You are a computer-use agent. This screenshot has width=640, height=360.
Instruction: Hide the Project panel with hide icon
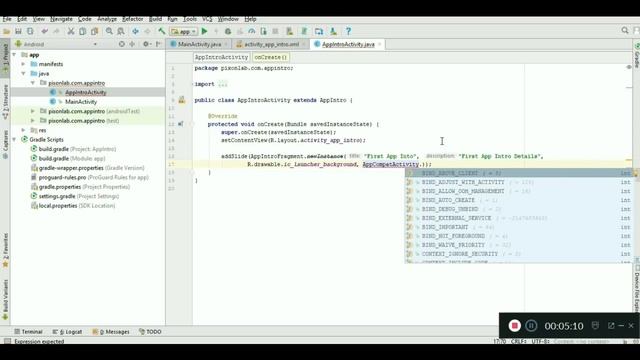158,44
